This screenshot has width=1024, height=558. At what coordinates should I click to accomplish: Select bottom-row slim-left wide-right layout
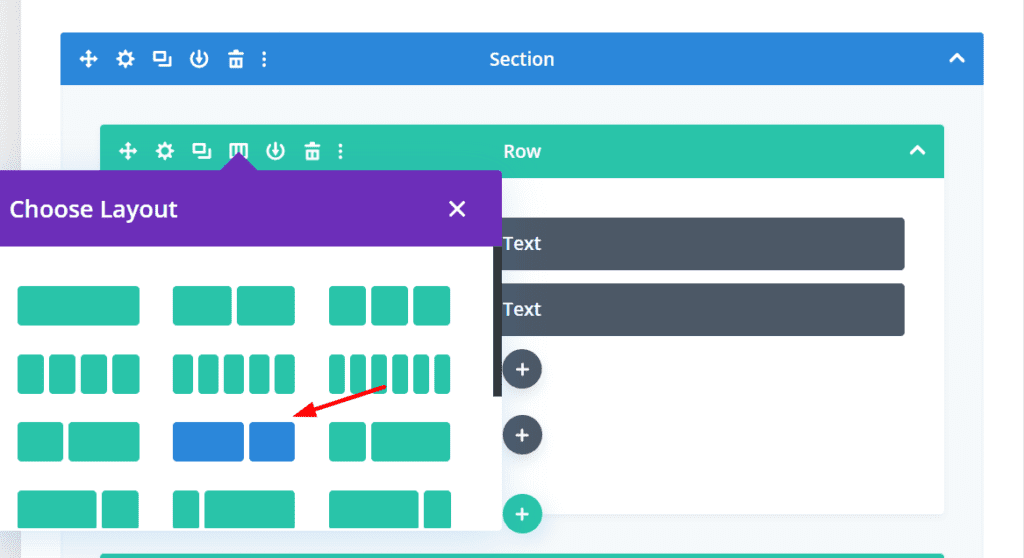(x=234, y=509)
